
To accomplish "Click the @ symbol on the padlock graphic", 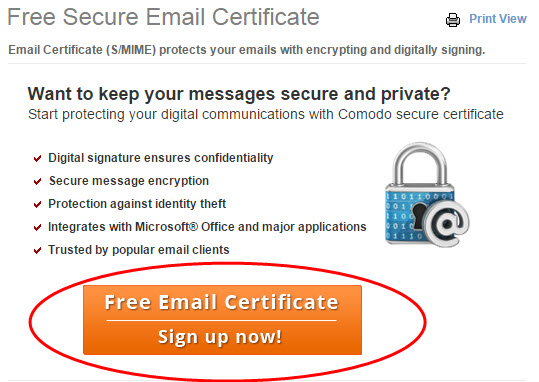I will (x=447, y=224).
